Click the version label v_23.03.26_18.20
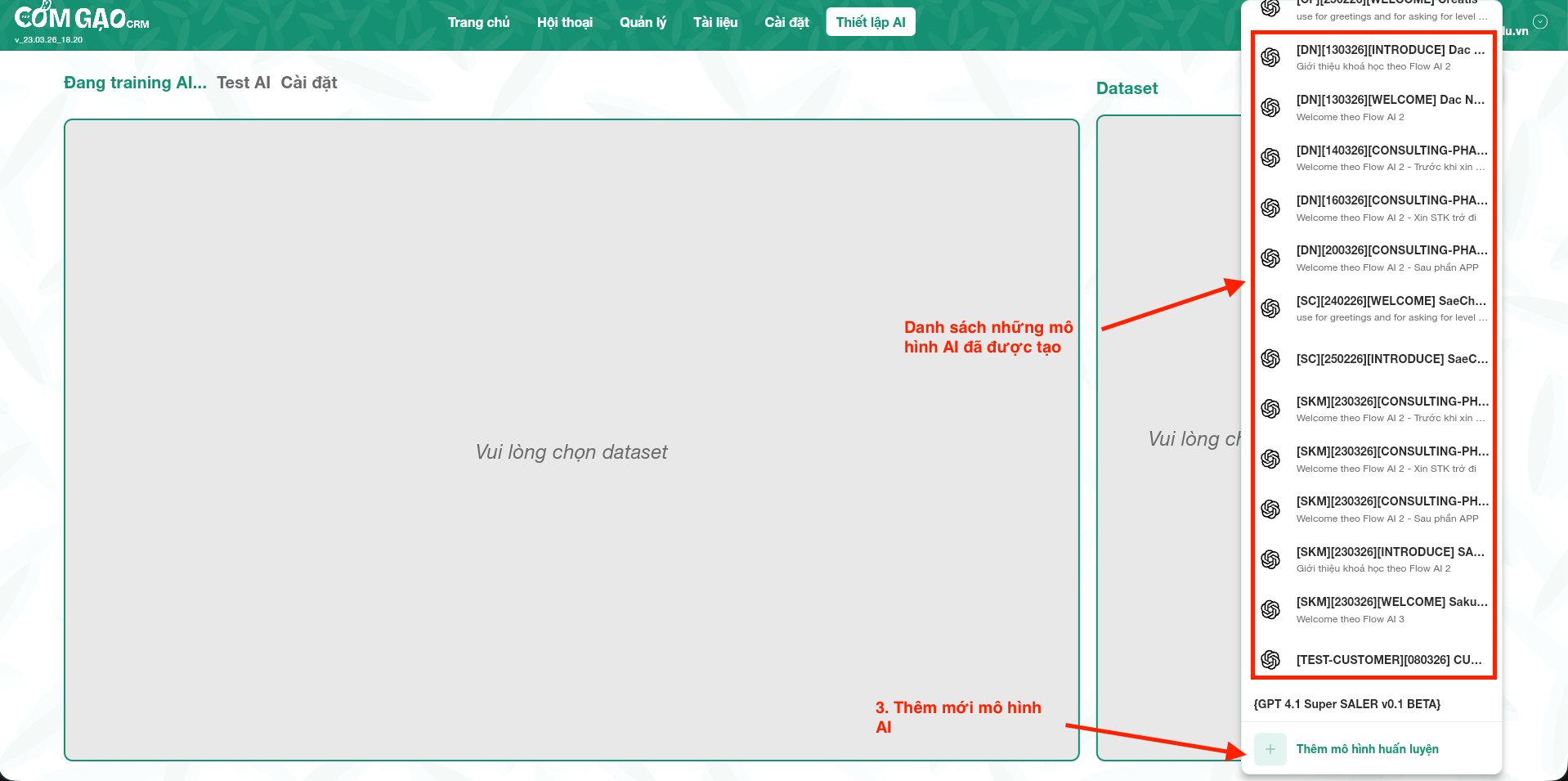 tap(48, 39)
